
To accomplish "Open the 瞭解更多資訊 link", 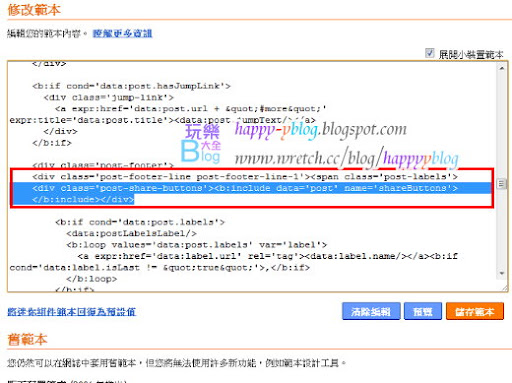I will (122, 34).
